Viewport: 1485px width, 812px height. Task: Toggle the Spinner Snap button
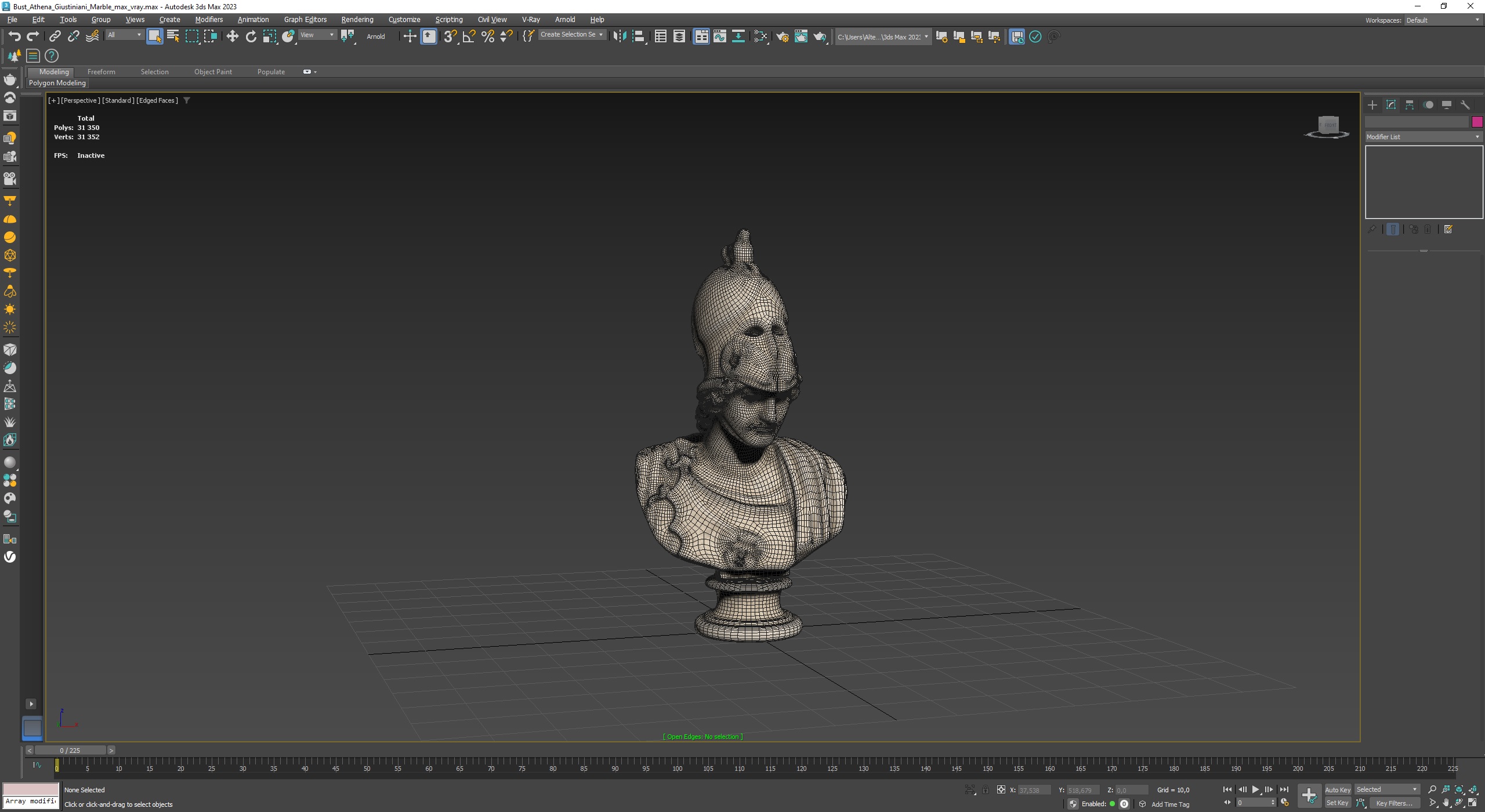coord(506,37)
